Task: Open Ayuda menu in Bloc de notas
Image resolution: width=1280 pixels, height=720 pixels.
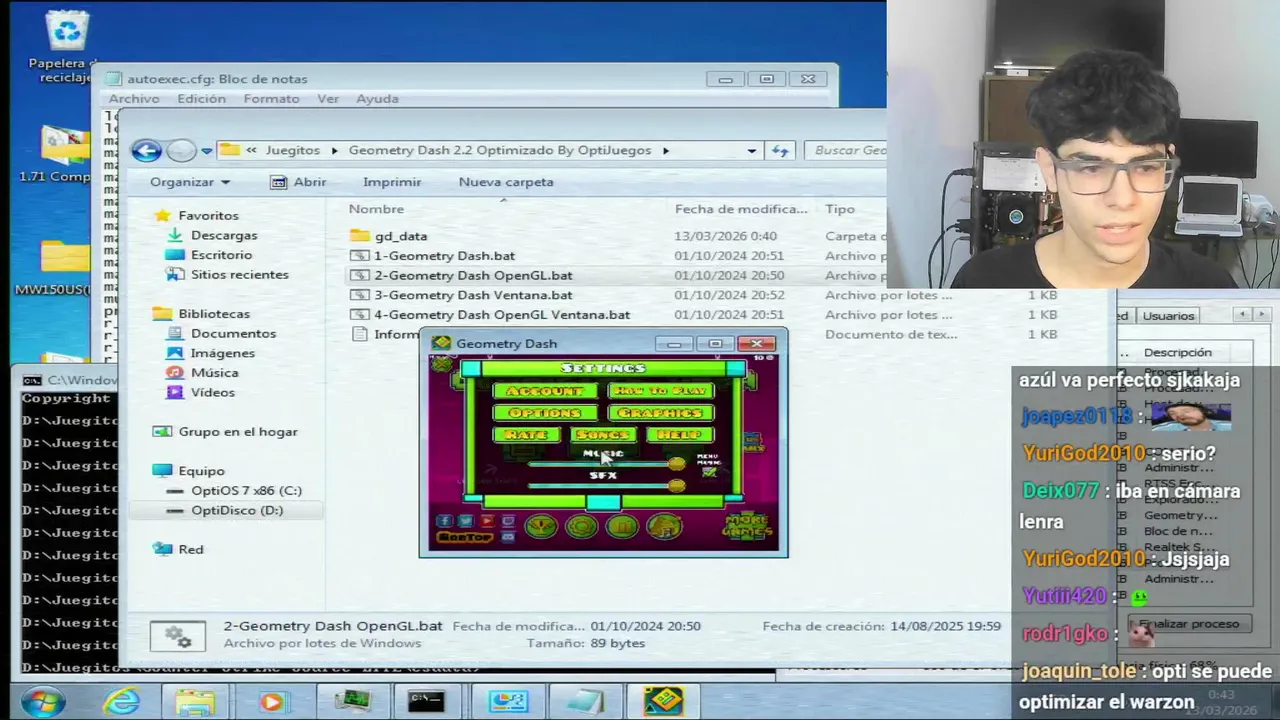Action: 378,98
